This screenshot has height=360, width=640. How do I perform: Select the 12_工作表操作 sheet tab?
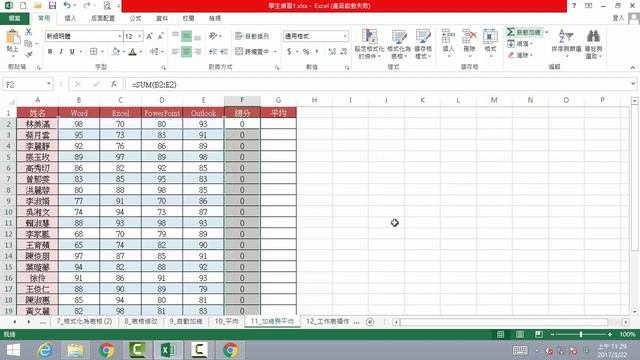(x=327, y=321)
